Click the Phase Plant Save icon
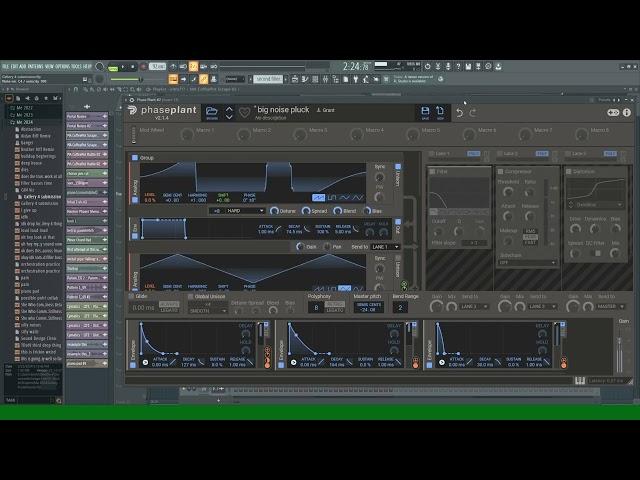Image resolution: width=640 pixels, height=480 pixels. pos(425,111)
